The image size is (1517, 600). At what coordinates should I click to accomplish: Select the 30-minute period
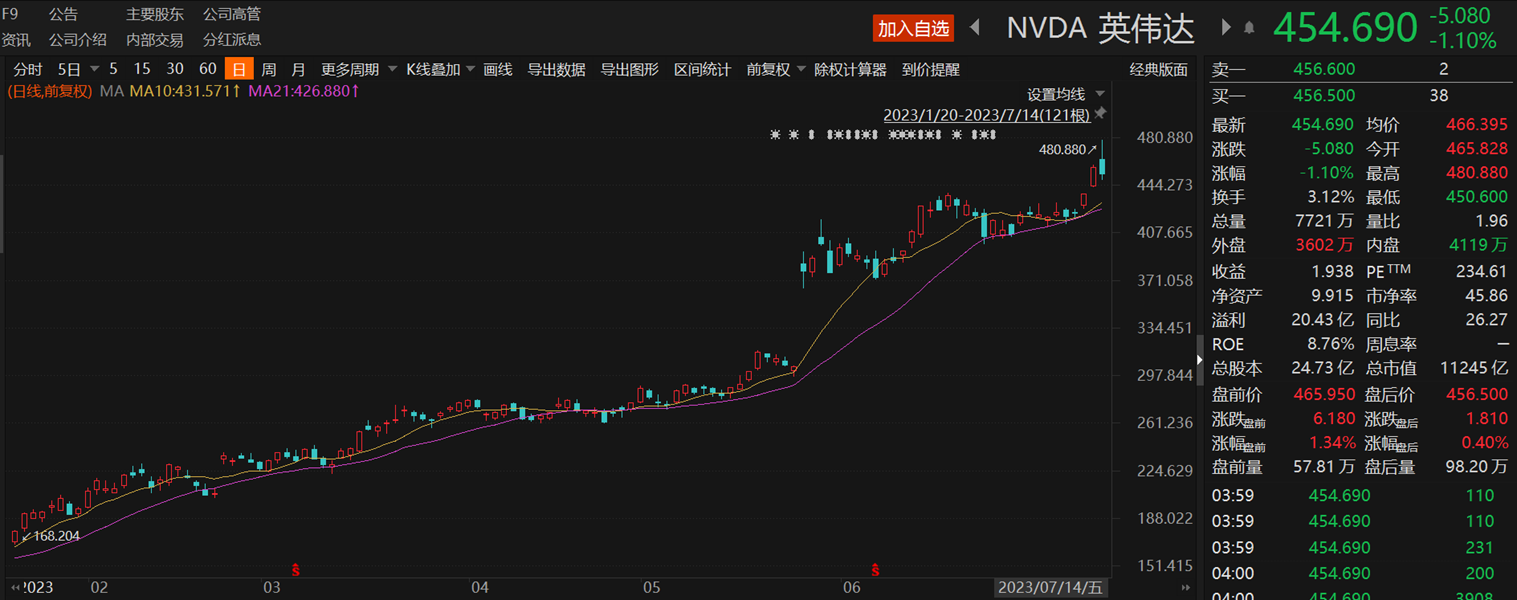[175, 69]
